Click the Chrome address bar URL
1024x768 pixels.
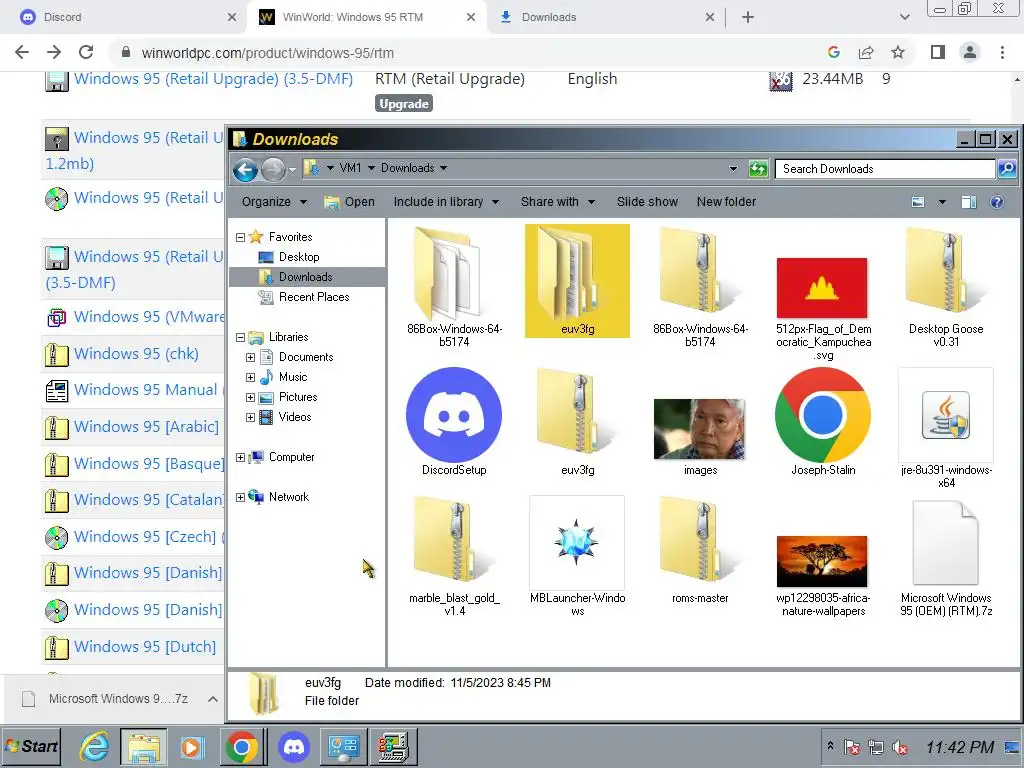pyautogui.click(x=268, y=53)
